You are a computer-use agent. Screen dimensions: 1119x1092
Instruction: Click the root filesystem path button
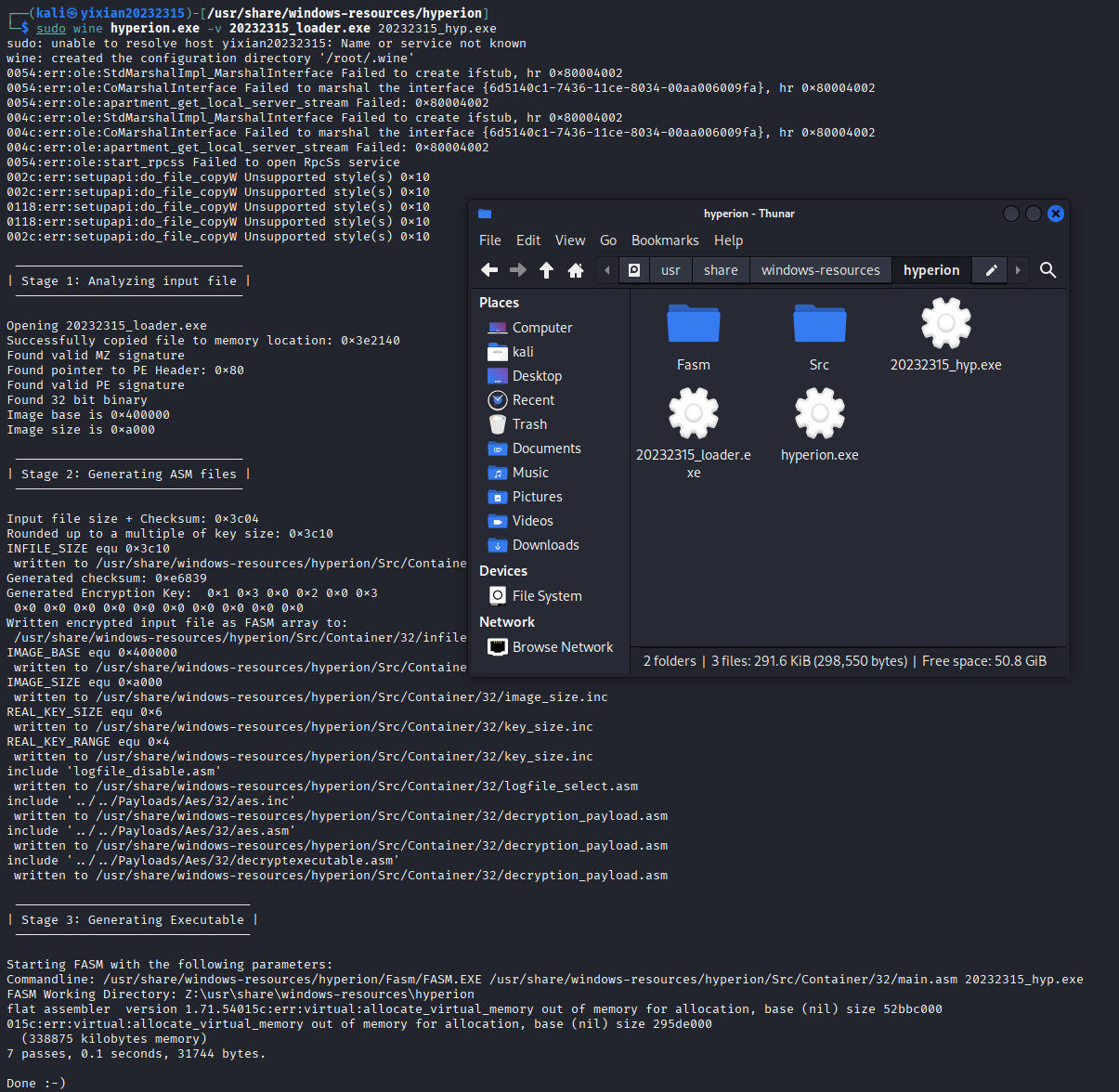(634, 270)
